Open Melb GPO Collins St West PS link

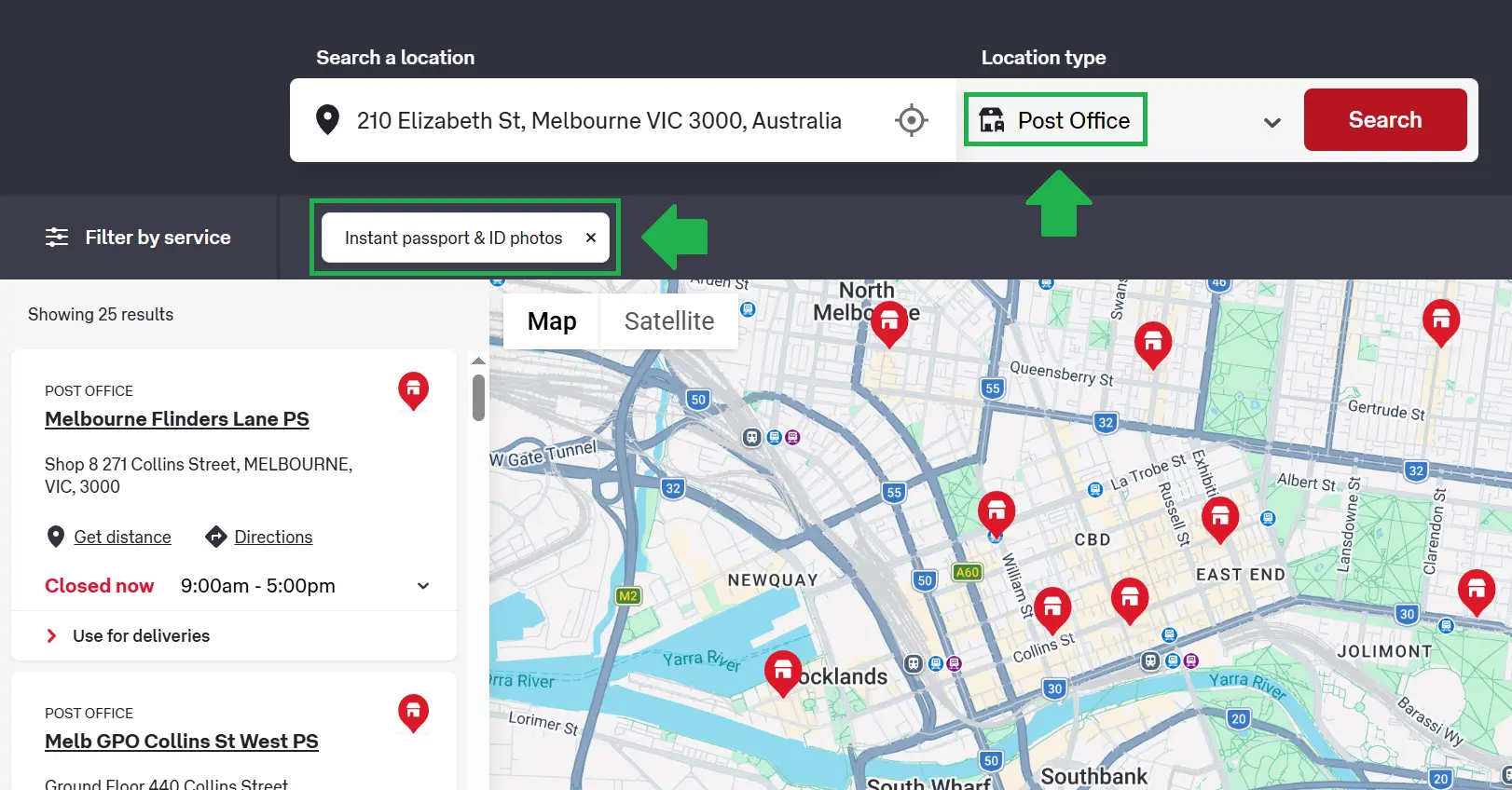coord(182,742)
